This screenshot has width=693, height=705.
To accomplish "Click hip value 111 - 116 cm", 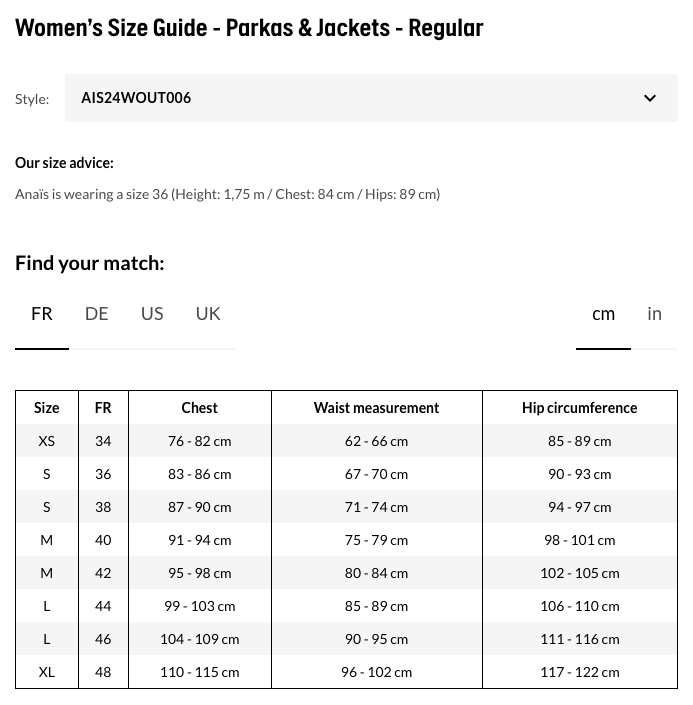I will tap(579, 639).
